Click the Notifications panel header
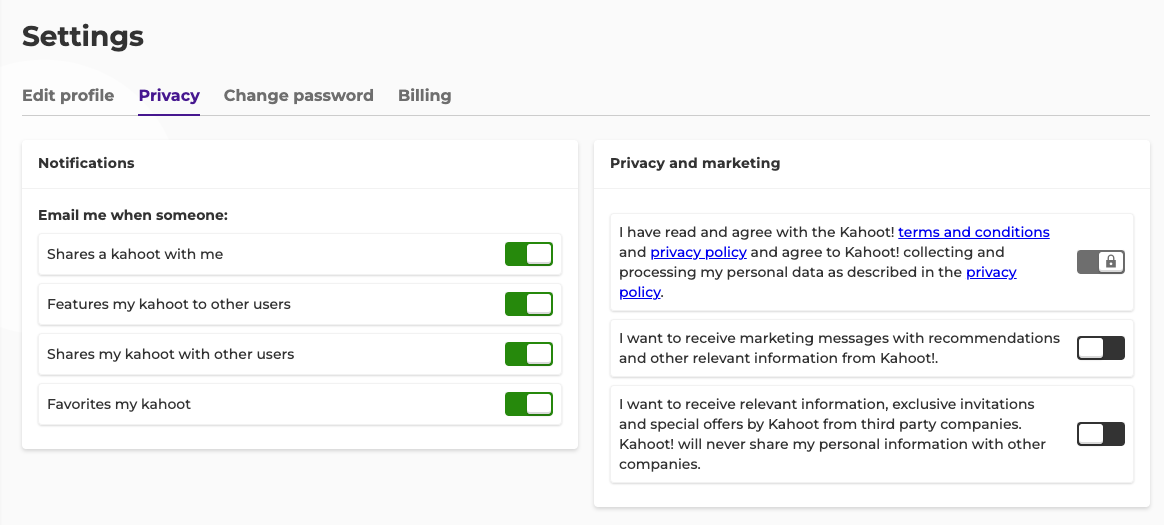Image resolution: width=1164 pixels, height=525 pixels. 86,163
